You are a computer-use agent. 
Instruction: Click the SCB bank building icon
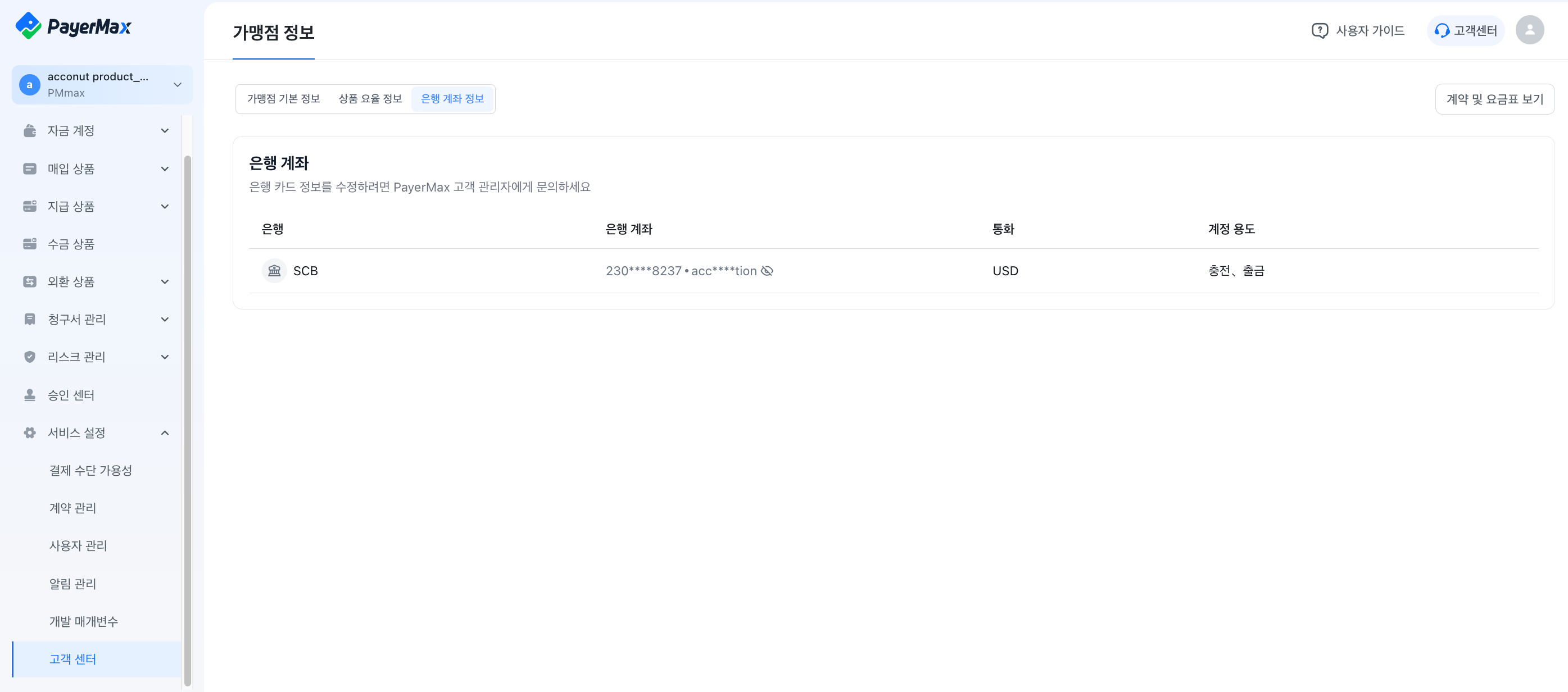(274, 271)
